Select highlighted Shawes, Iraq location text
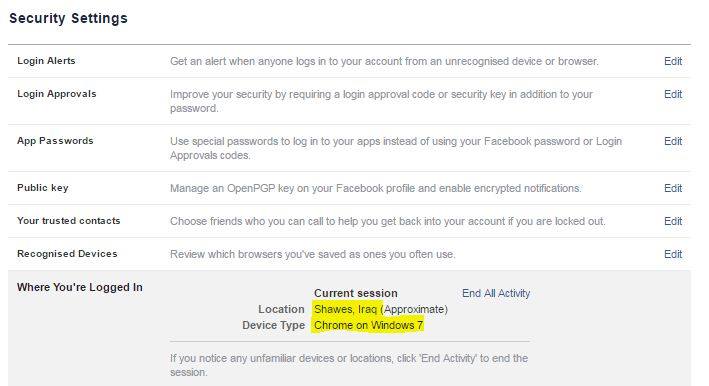Image resolution: width=709 pixels, height=386 pixels. click(x=345, y=309)
